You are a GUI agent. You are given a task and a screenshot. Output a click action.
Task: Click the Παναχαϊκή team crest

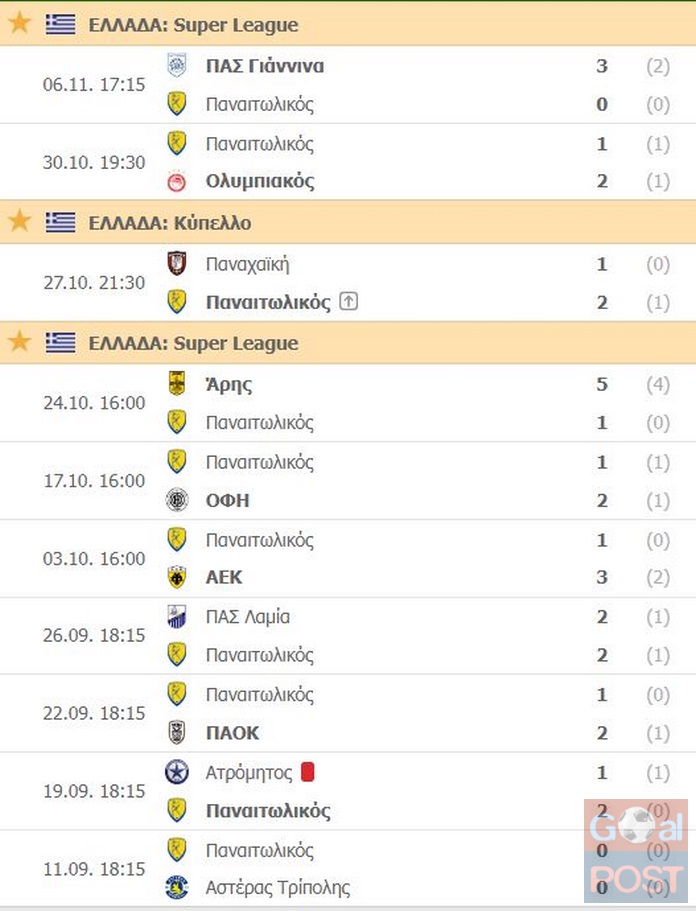click(x=177, y=264)
